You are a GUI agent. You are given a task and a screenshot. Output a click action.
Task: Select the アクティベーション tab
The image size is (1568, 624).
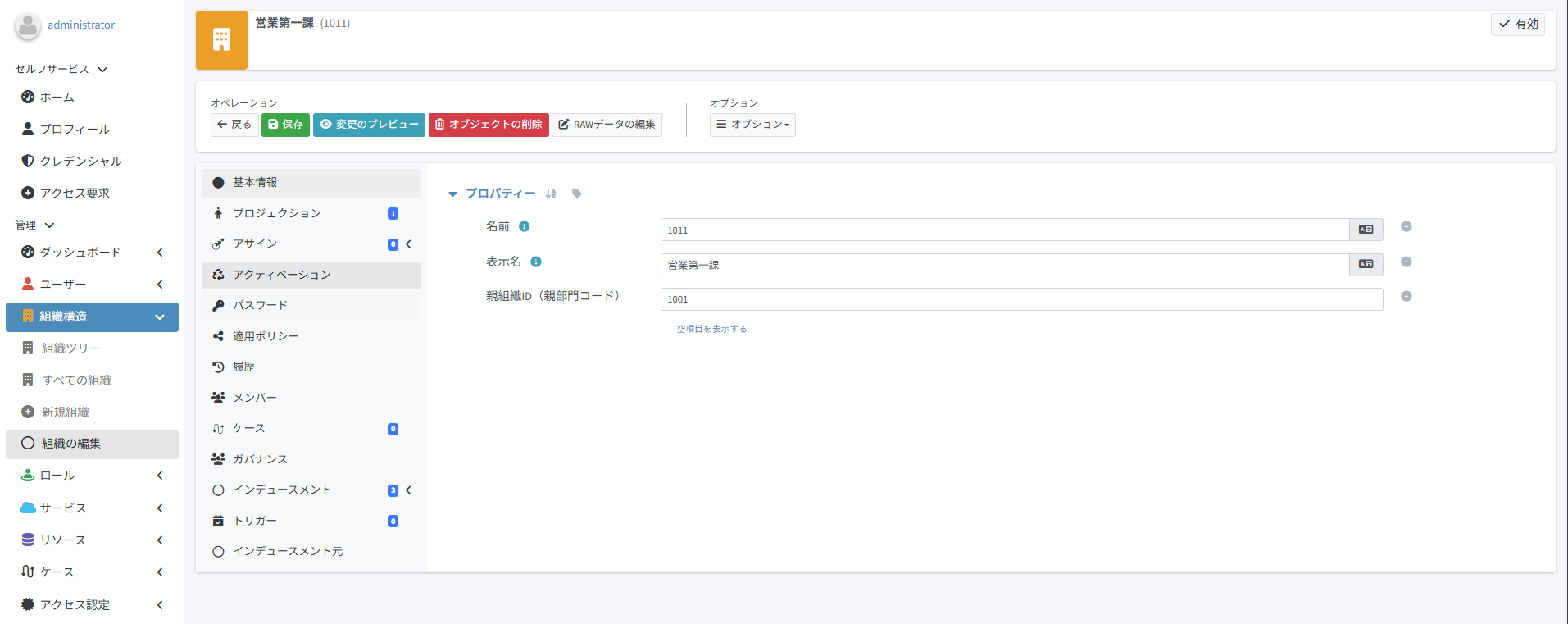(x=311, y=275)
